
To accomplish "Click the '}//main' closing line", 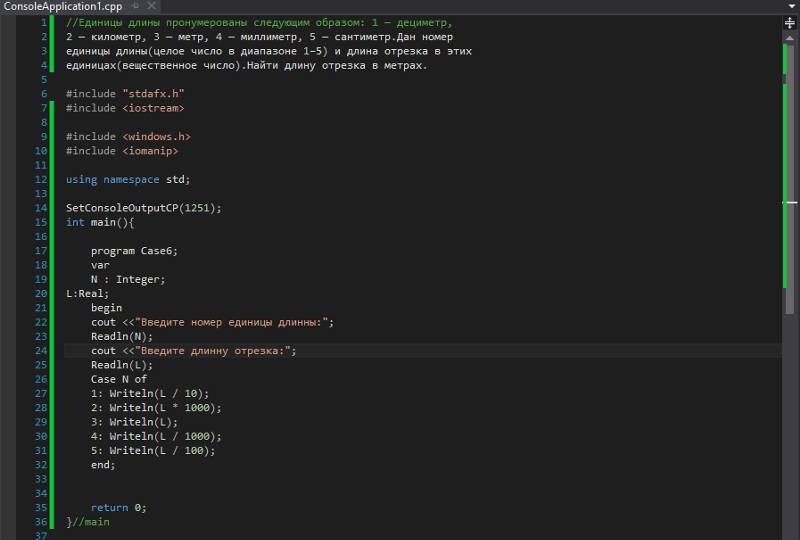I will coord(88,523).
